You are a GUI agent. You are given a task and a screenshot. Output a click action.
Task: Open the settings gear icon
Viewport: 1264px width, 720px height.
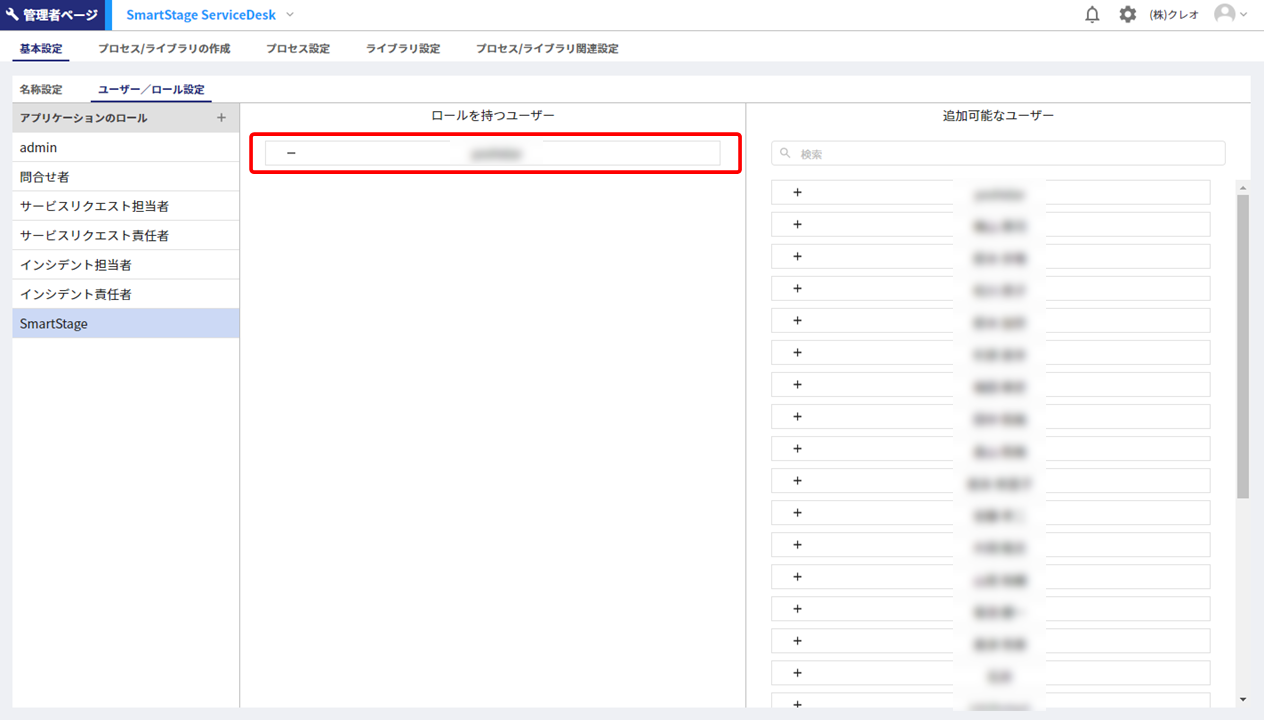point(1127,15)
